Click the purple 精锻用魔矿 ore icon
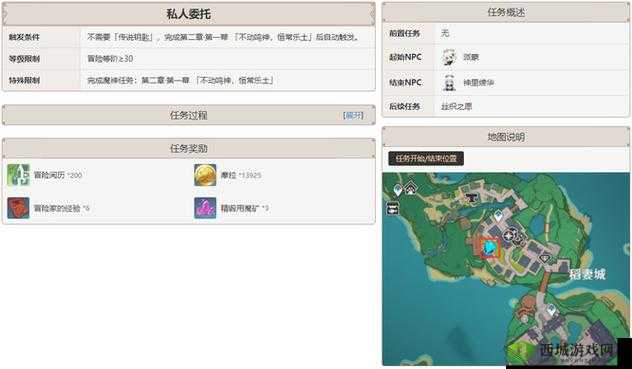The width and height of the screenshot is (632, 369). (x=205, y=208)
